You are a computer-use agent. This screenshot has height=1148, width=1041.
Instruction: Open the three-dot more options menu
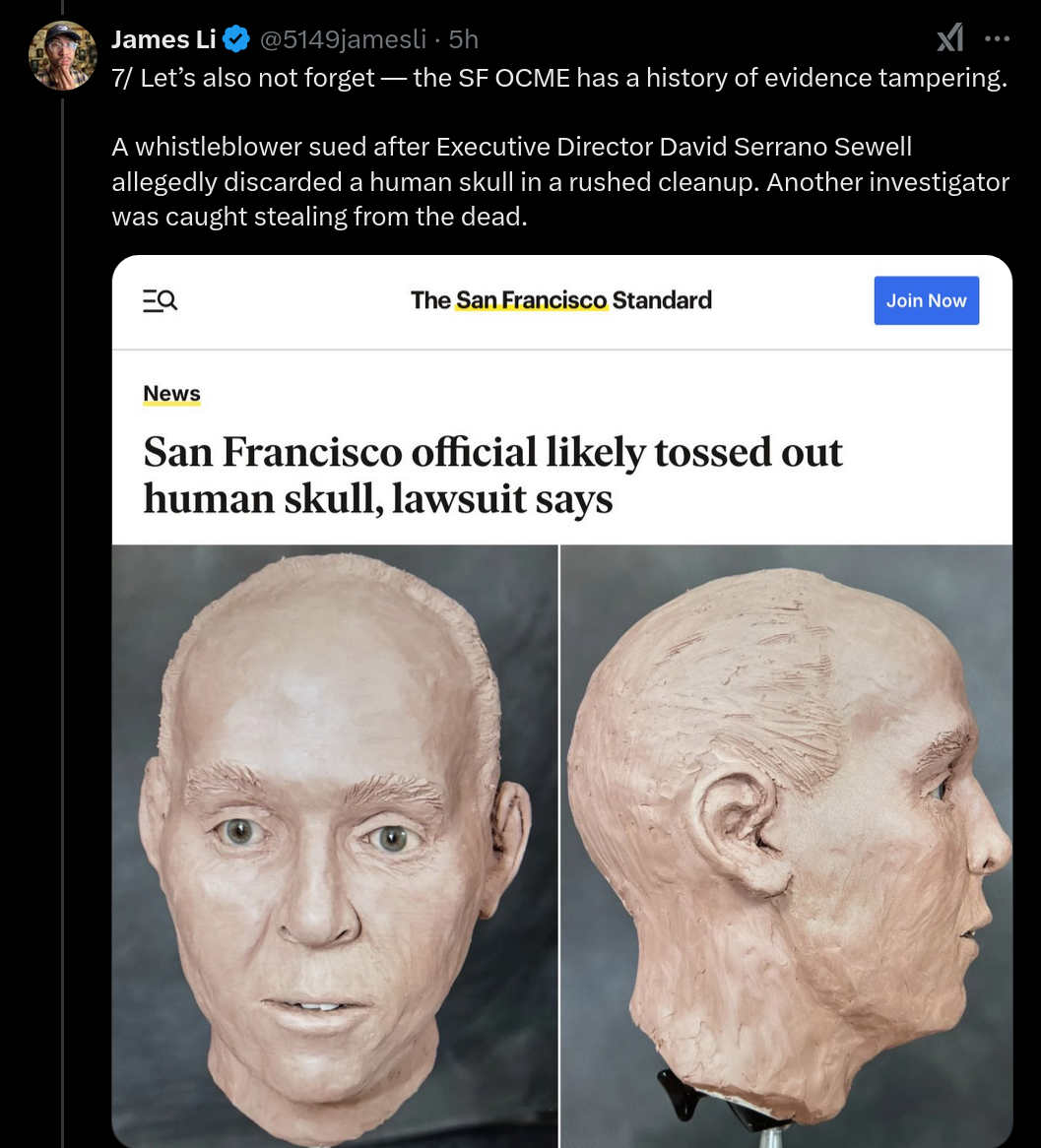click(x=997, y=38)
